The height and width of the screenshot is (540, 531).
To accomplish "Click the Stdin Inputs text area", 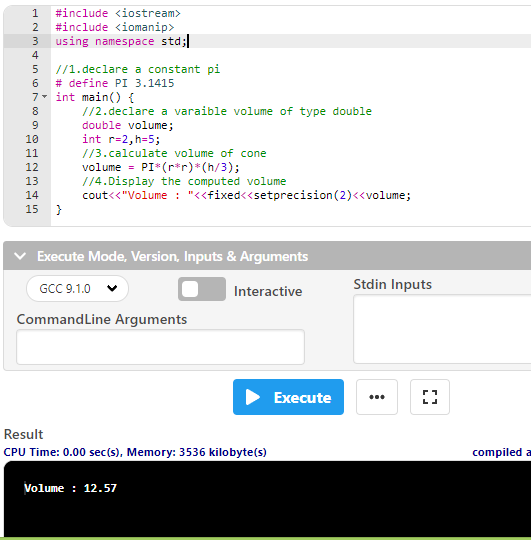I will click(x=442, y=329).
